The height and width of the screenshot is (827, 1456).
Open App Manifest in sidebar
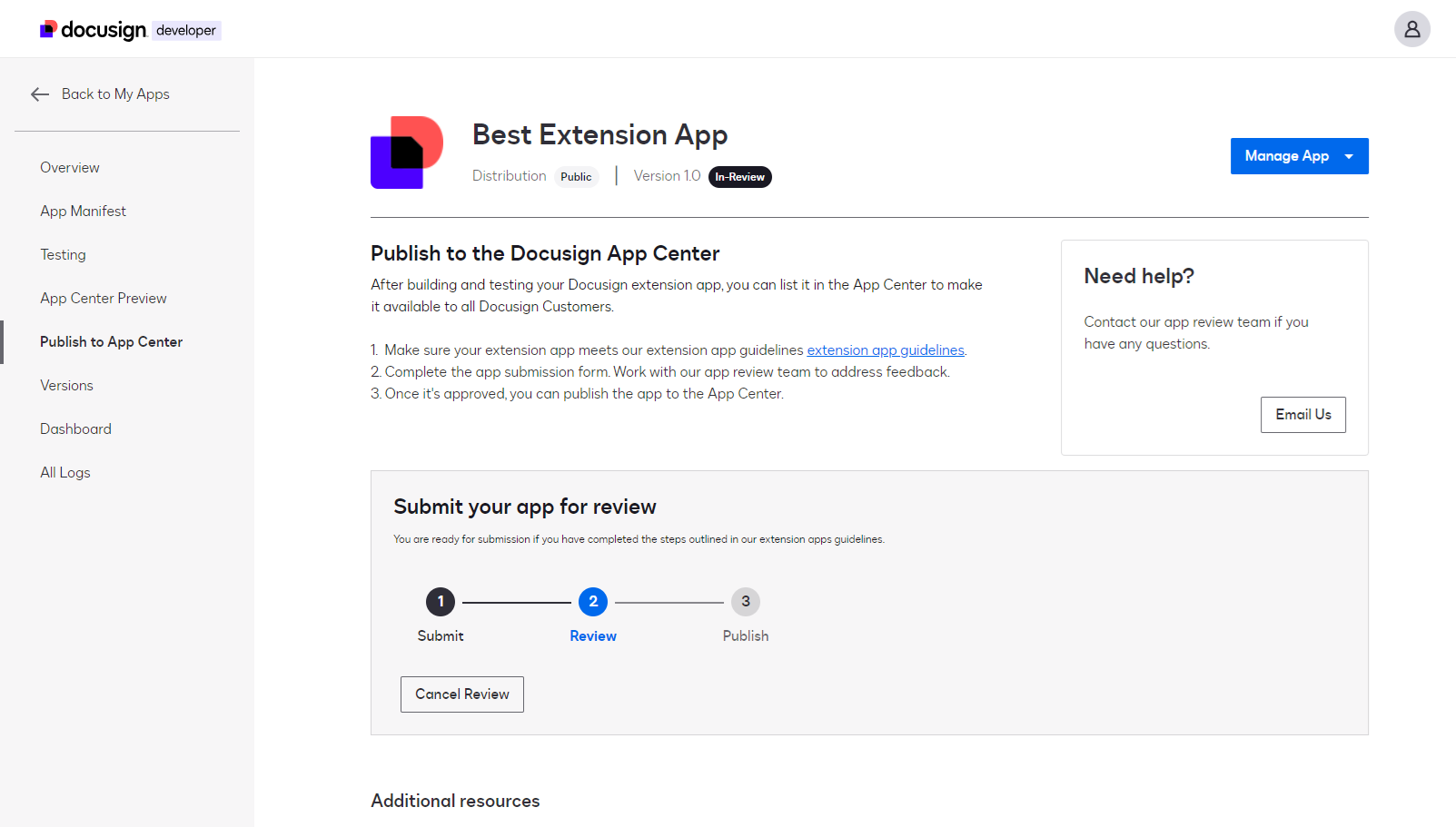[x=83, y=212]
